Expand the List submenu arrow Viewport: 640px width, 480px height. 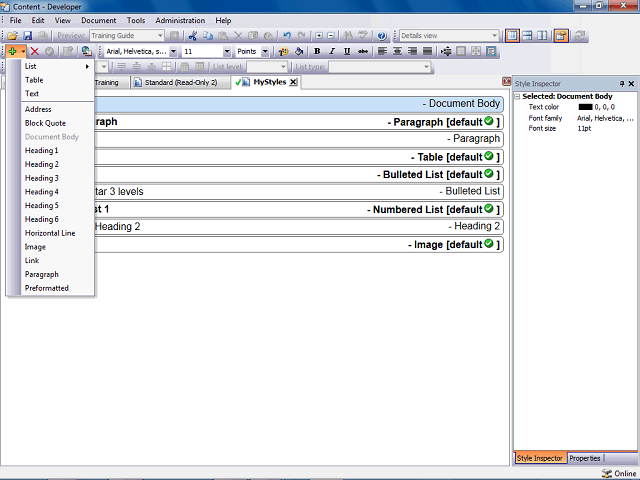pyautogui.click(x=87, y=66)
